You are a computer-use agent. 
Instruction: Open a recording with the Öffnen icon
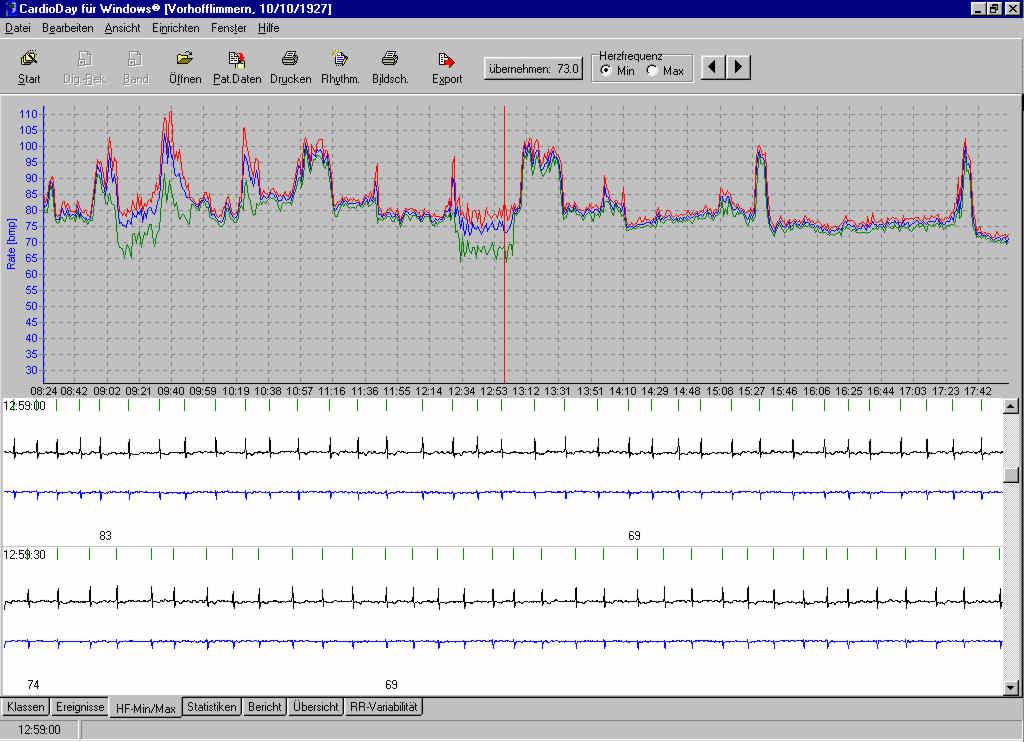[185, 60]
